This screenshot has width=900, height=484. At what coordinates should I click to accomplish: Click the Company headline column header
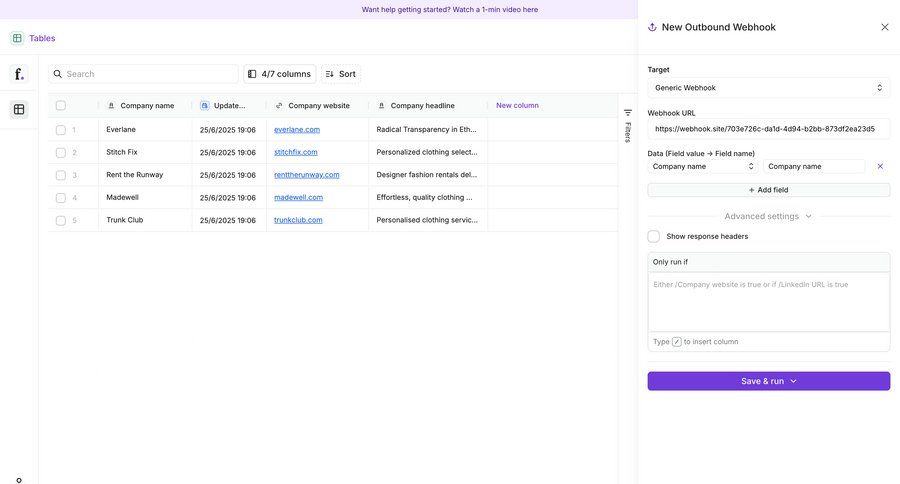428,106
